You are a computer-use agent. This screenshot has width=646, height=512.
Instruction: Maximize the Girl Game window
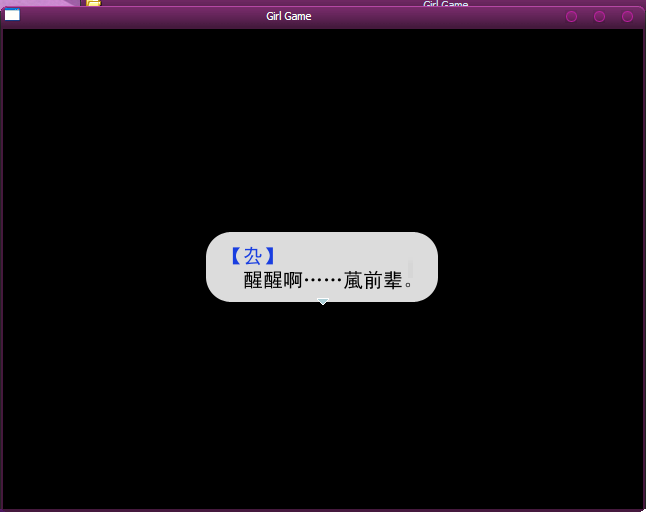click(599, 16)
